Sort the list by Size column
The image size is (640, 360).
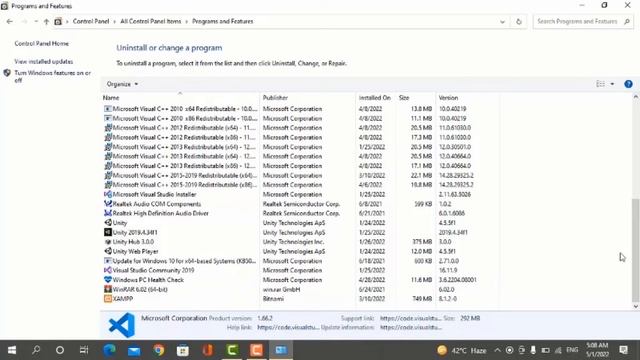pos(404,98)
